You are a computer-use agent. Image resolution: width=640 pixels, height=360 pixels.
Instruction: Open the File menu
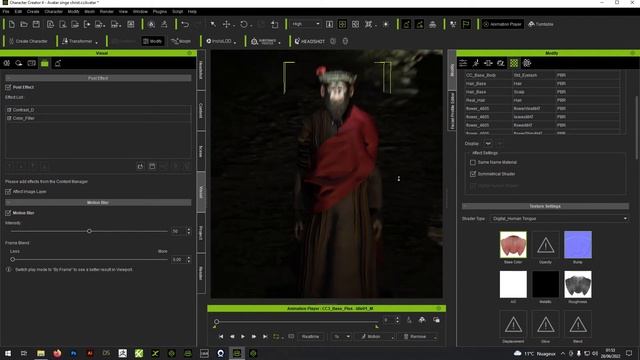[6, 11]
